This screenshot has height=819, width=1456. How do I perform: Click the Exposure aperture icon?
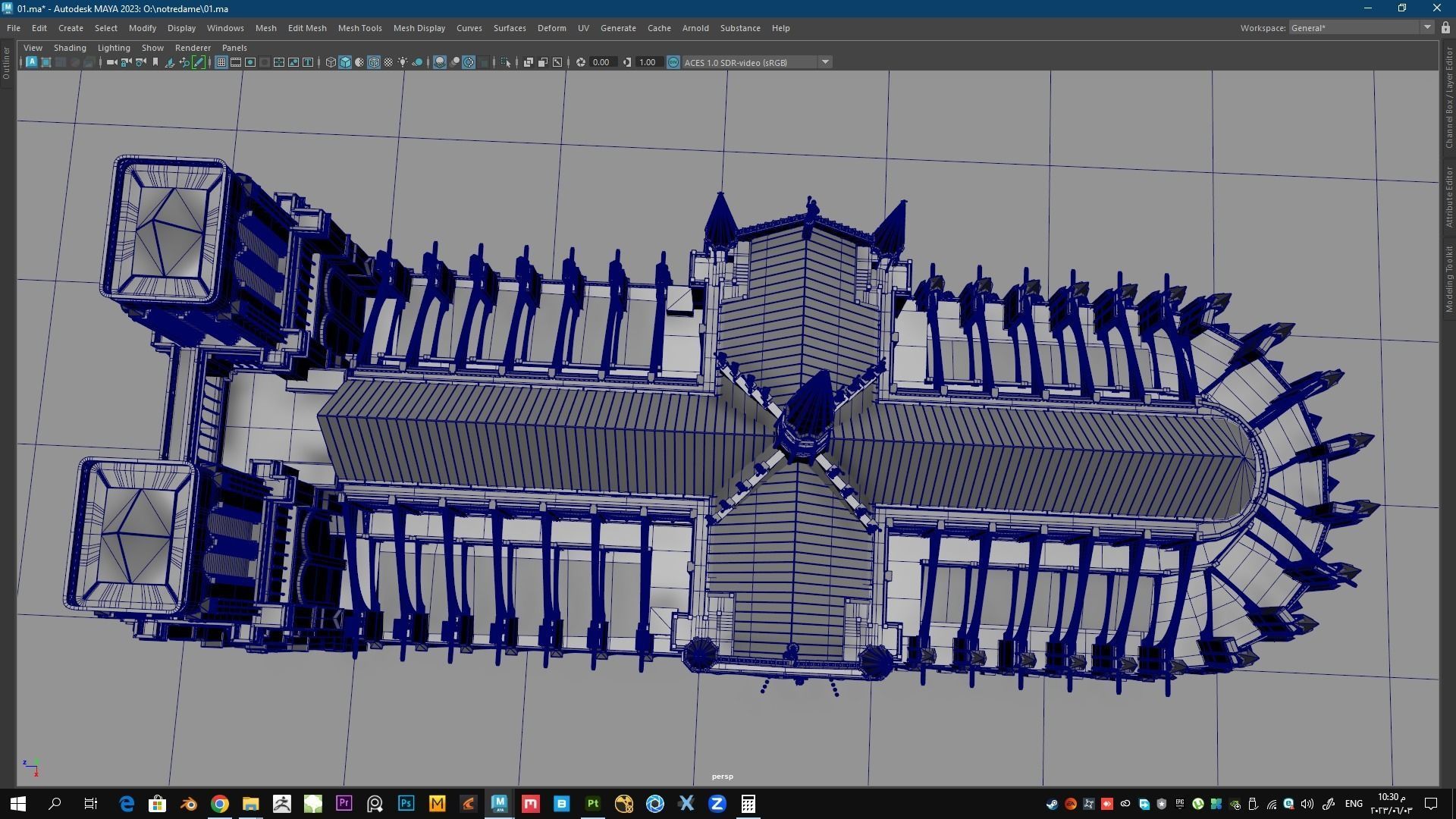pyautogui.click(x=581, y=62)
